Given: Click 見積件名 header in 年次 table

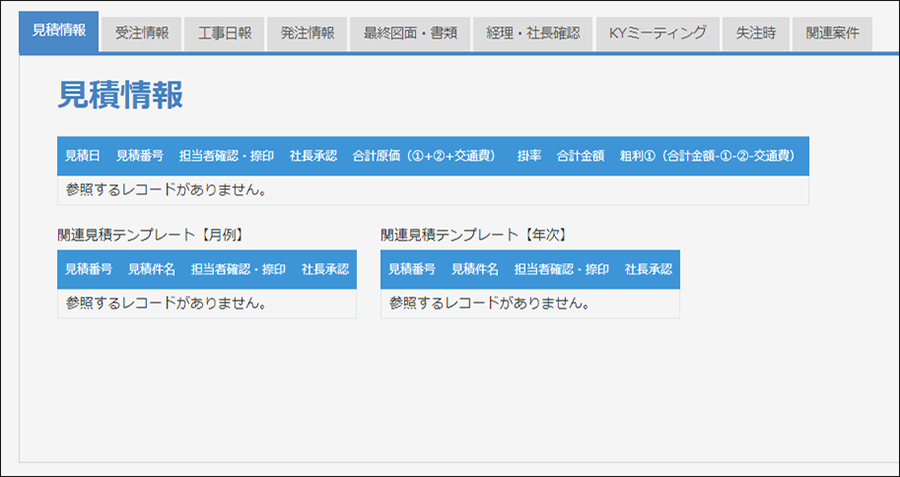Looking at the screenshot, I should (475, 269).
